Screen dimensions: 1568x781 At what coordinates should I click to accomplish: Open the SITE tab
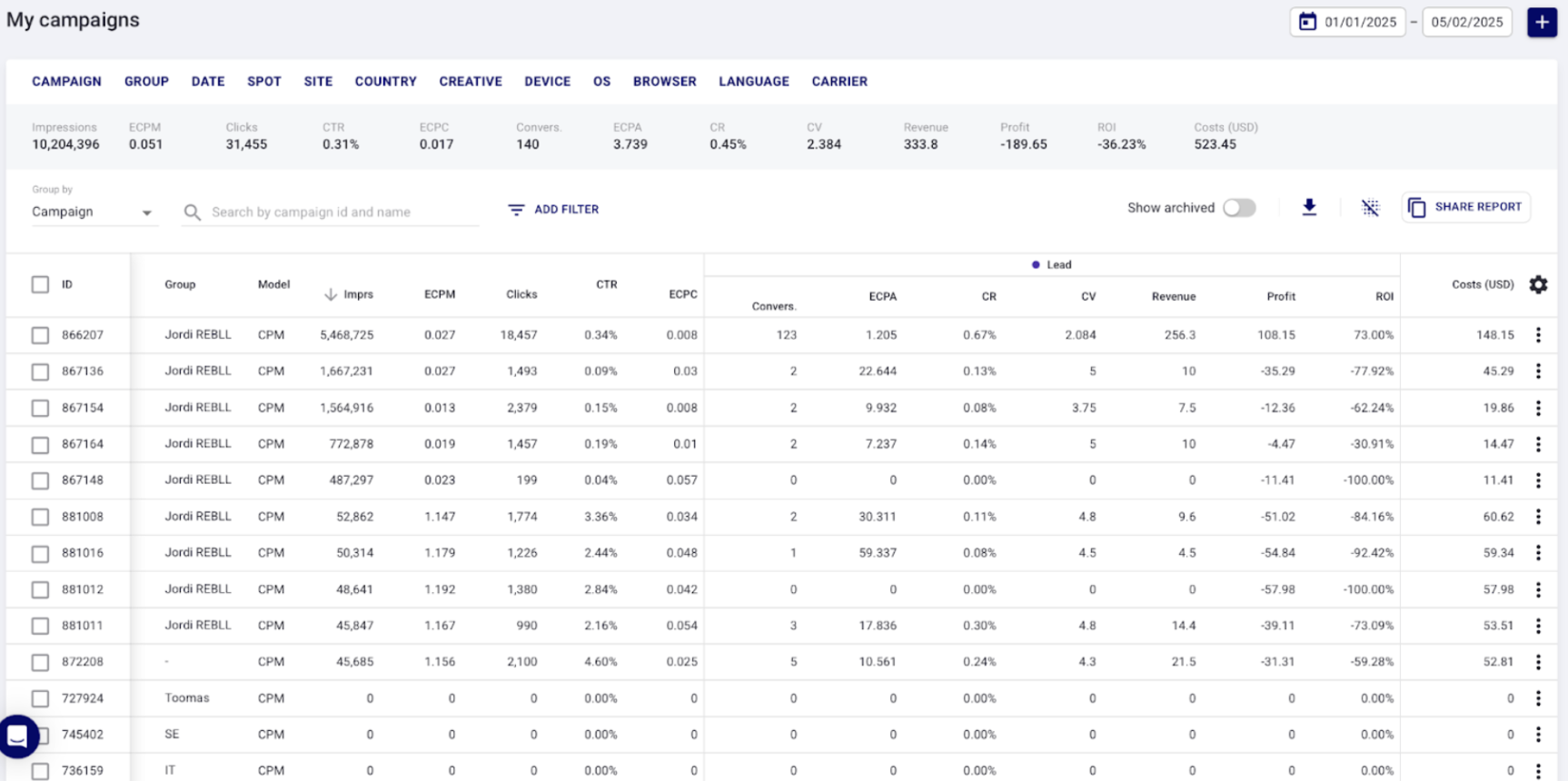point(318,81)
